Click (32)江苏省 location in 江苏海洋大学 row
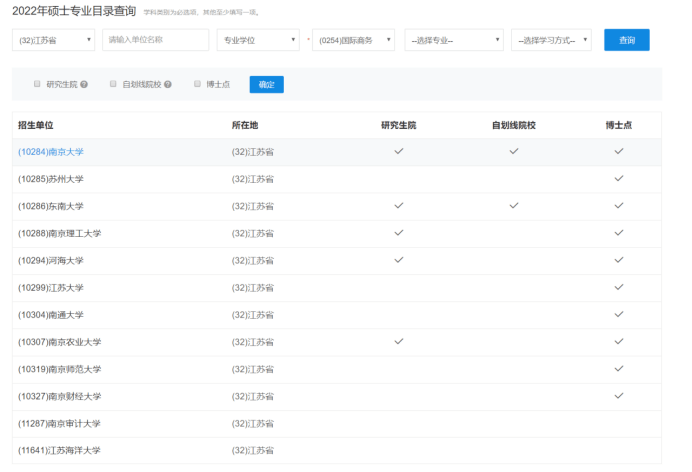 tap(253, 450)
